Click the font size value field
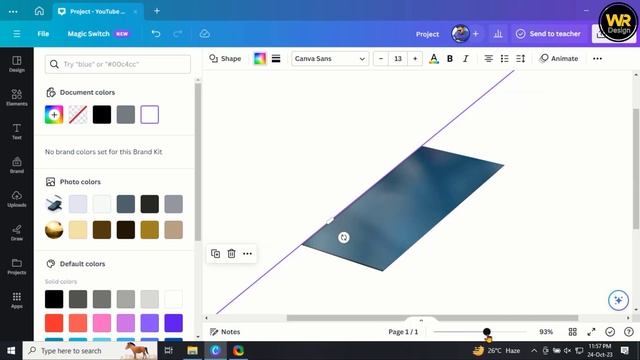 coord(398,59)
